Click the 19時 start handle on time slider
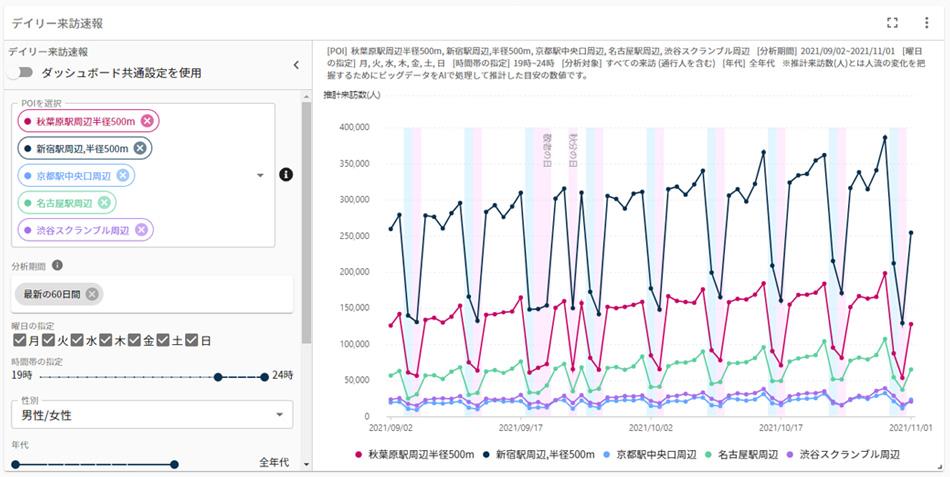The height and width of the screenshot is (477, 950). [x=218, y=377]
